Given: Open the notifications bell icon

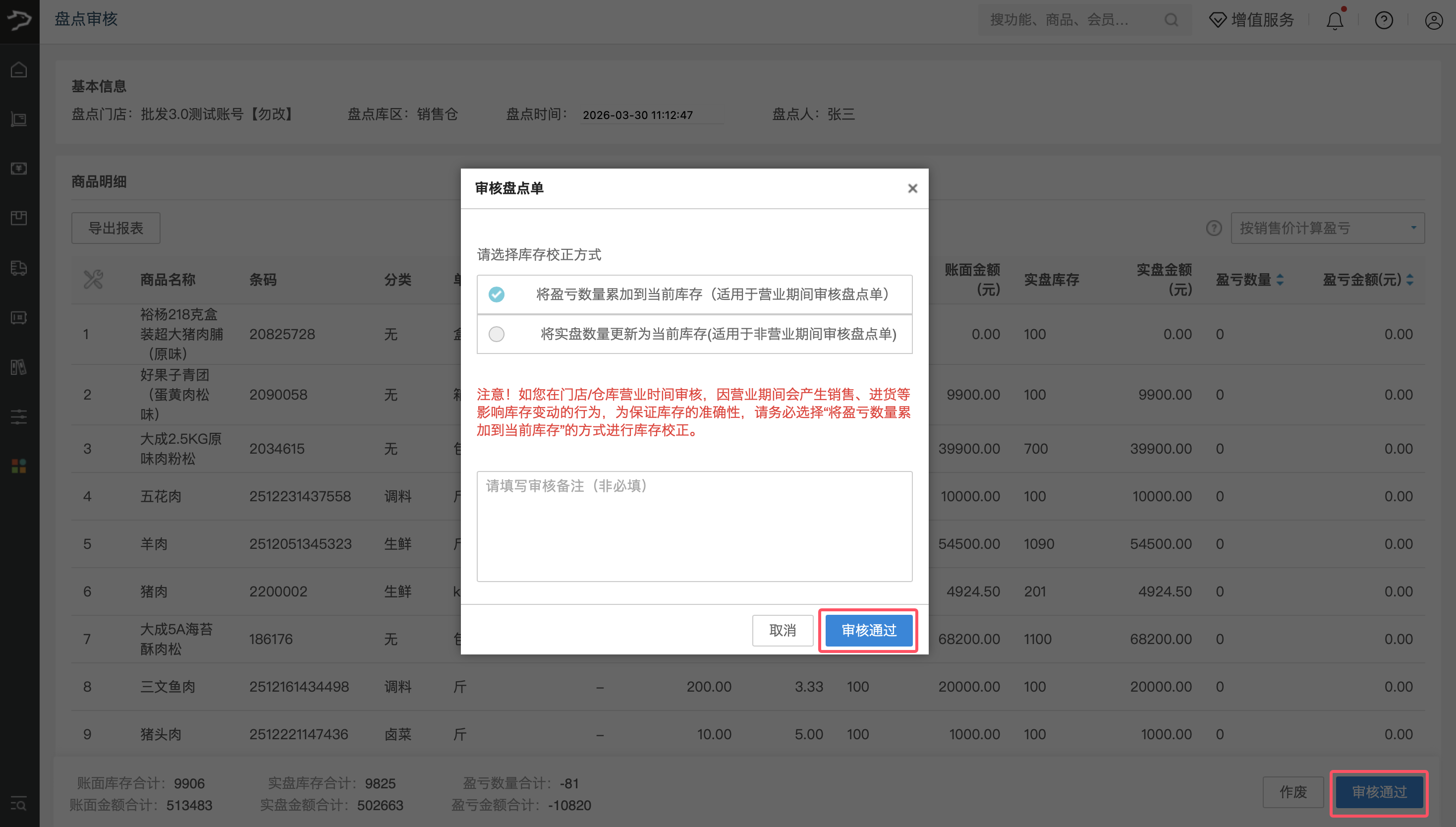Looking at the screenshot, I should coord(1334,21).
